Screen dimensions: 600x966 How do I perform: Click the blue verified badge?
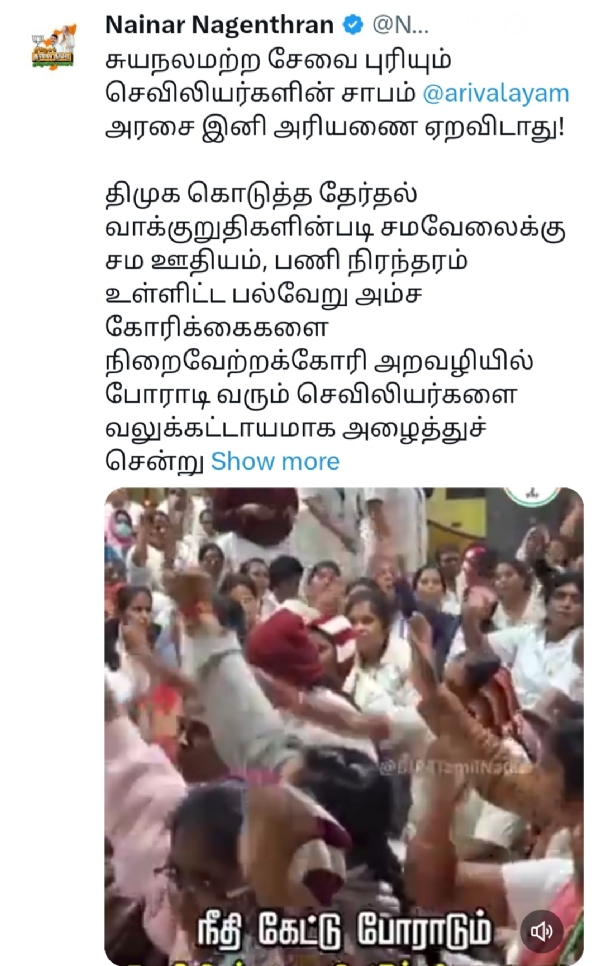click(353, 25)
